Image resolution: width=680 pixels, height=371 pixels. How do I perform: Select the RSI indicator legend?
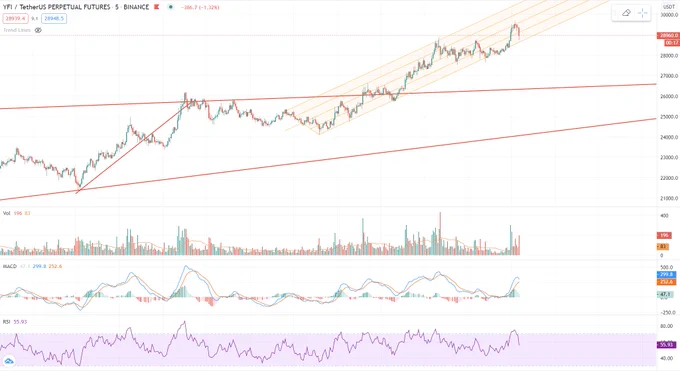(x=7, y=322)
